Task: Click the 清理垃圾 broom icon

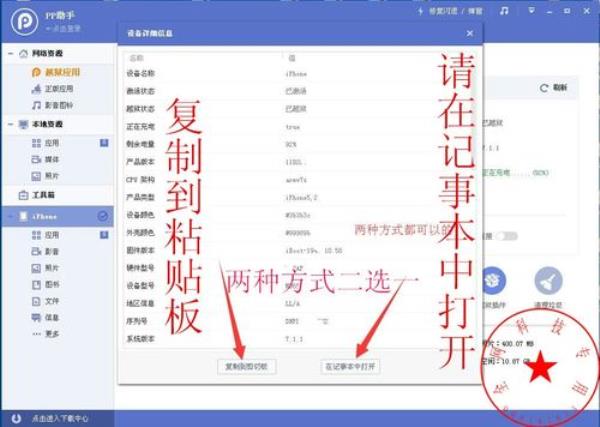Action: click(x=548, y=281)
